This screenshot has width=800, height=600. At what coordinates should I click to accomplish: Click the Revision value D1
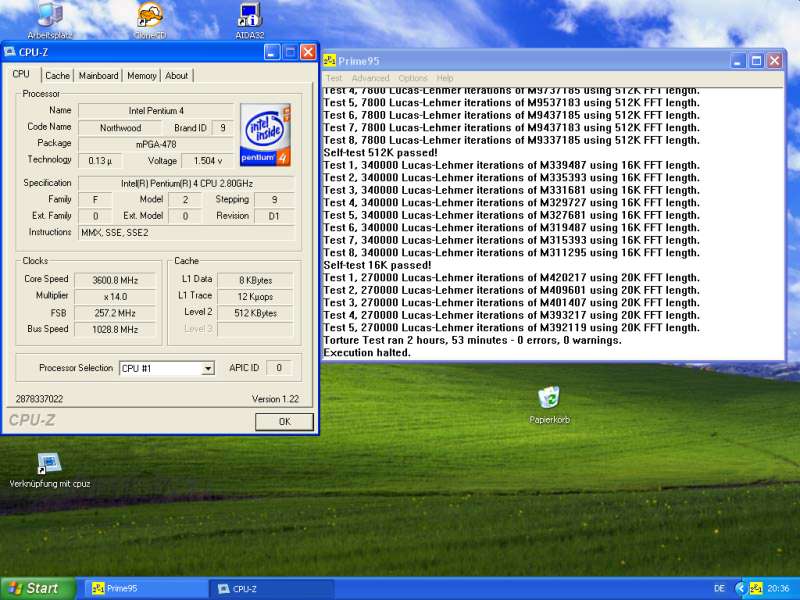(274, 216)
